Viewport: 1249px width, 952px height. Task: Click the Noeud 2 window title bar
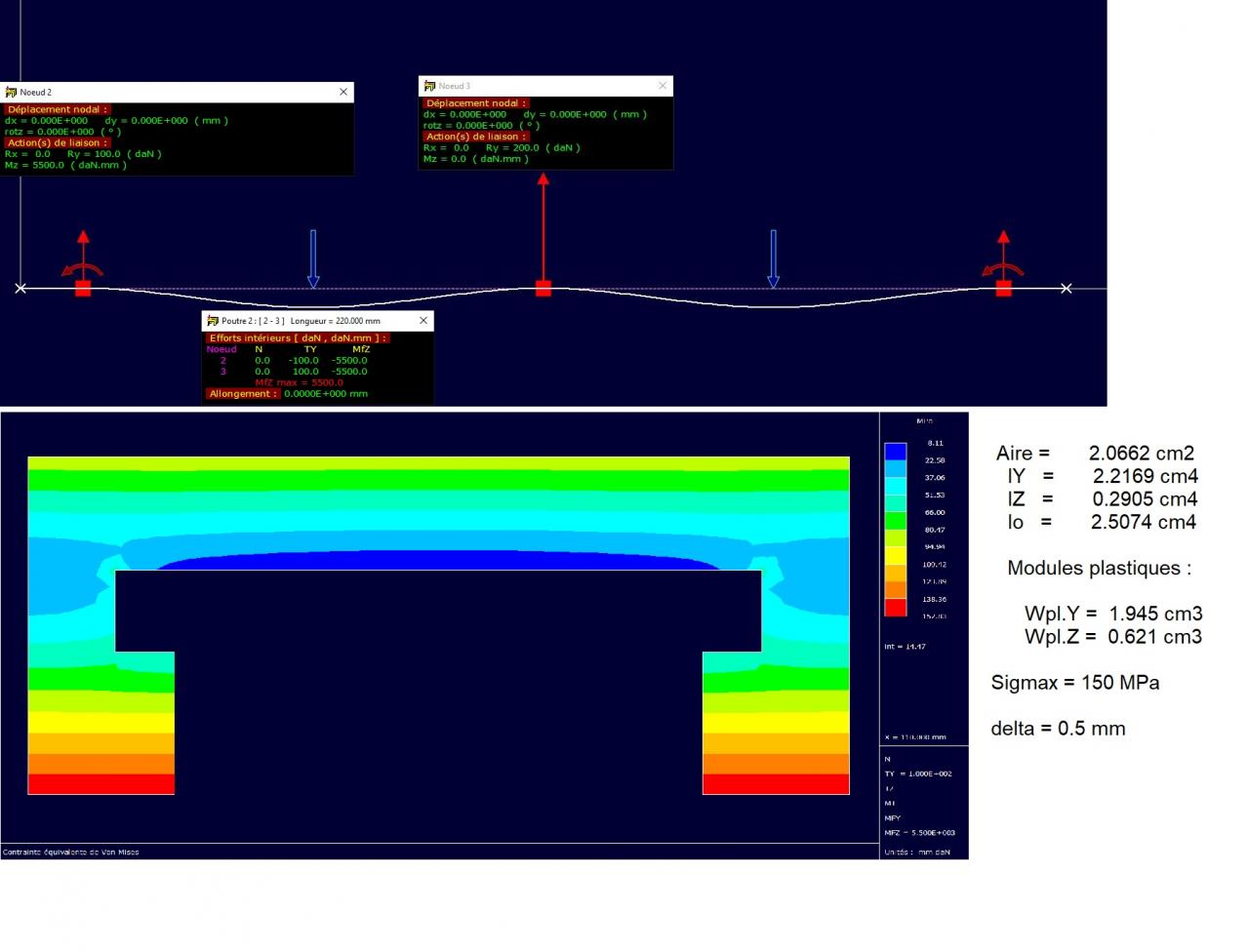pos(177,92)
